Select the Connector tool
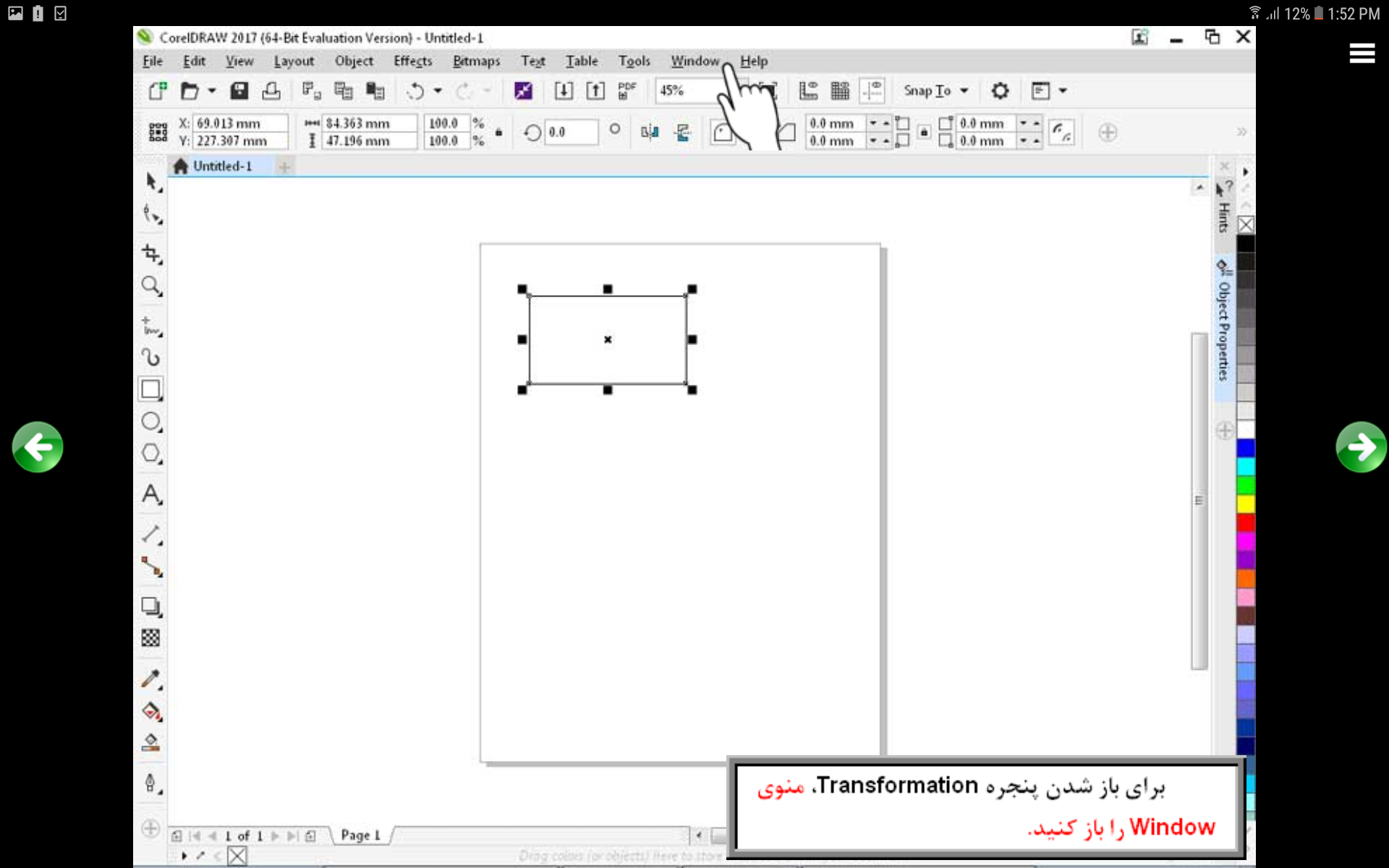Image resolution: width=1389 pixels, height=868 pixels. (151, 566)
